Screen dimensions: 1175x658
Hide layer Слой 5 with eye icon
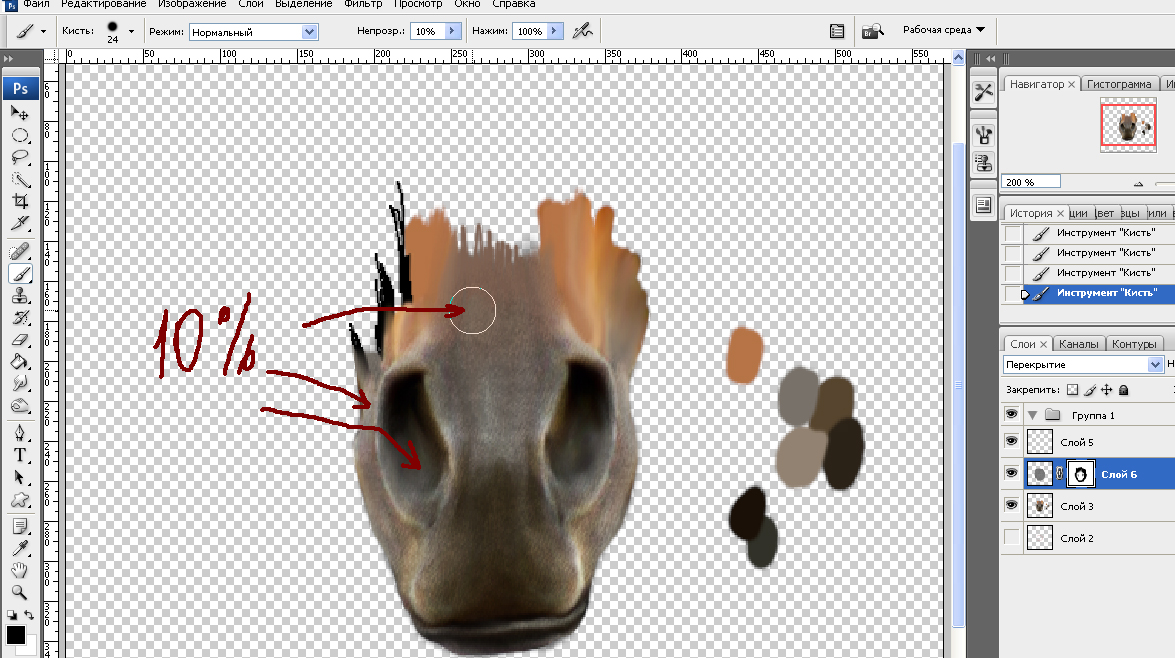pyautogui.click(x=1011, y=441)
